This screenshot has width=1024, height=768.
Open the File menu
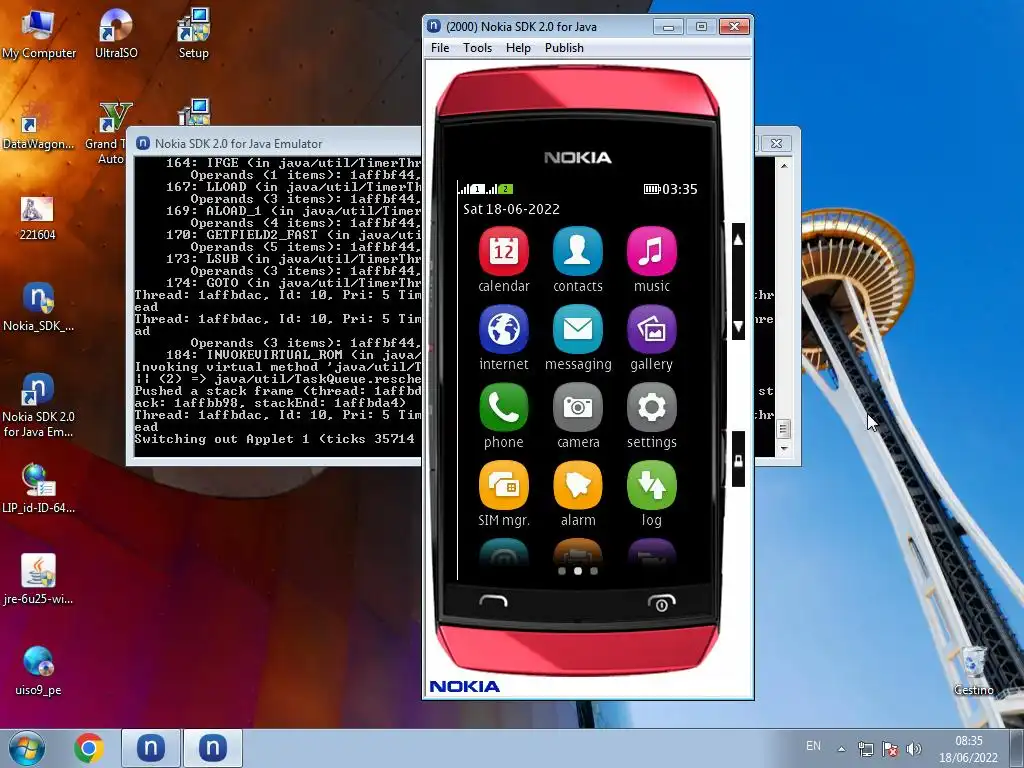point(440,48)
